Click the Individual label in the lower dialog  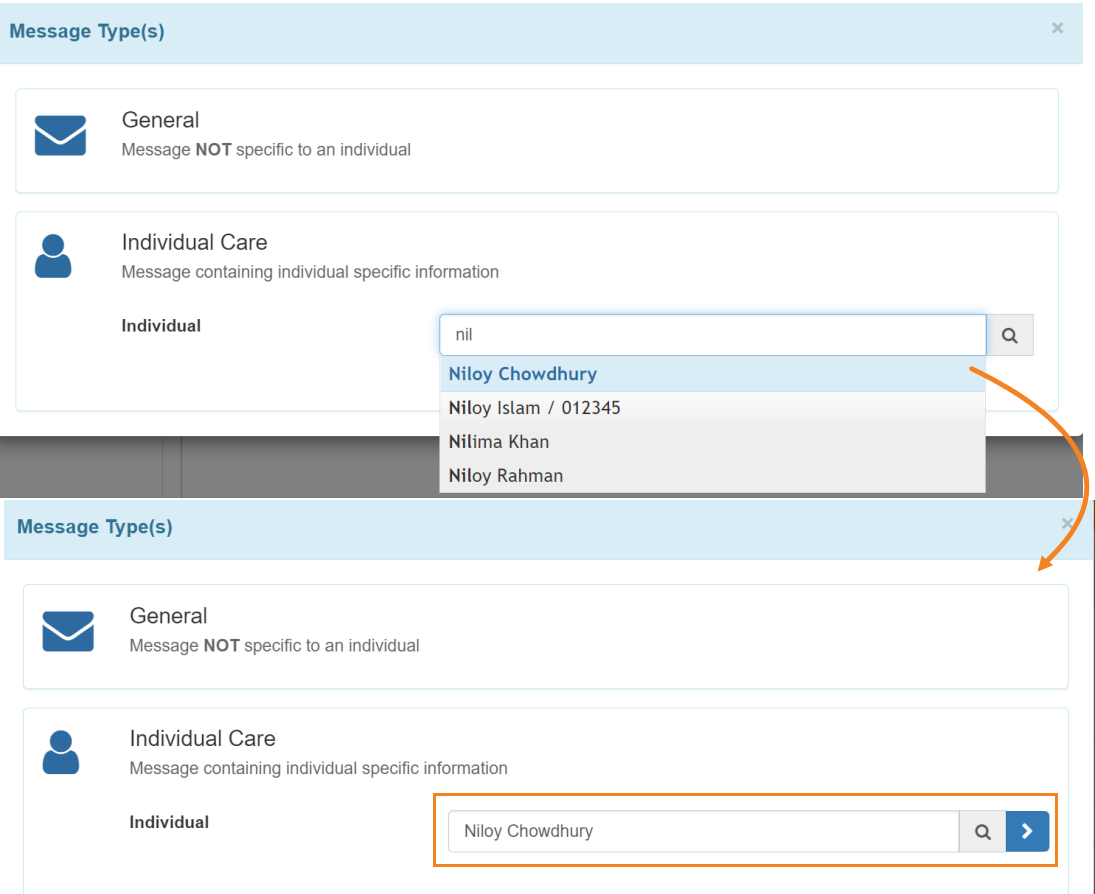click(169, 822)
